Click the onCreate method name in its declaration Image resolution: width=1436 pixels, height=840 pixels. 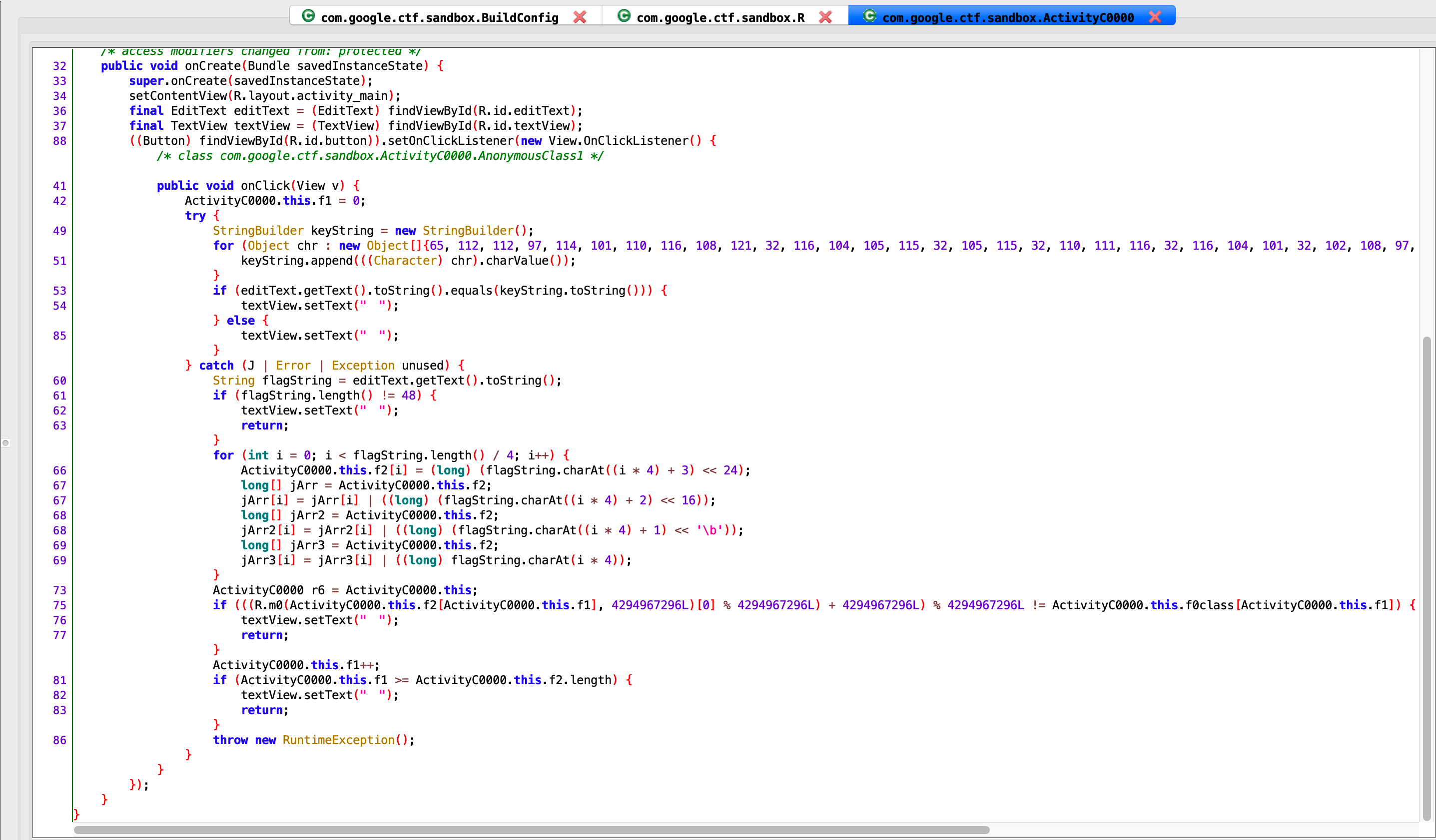click(x=212, y=66)
